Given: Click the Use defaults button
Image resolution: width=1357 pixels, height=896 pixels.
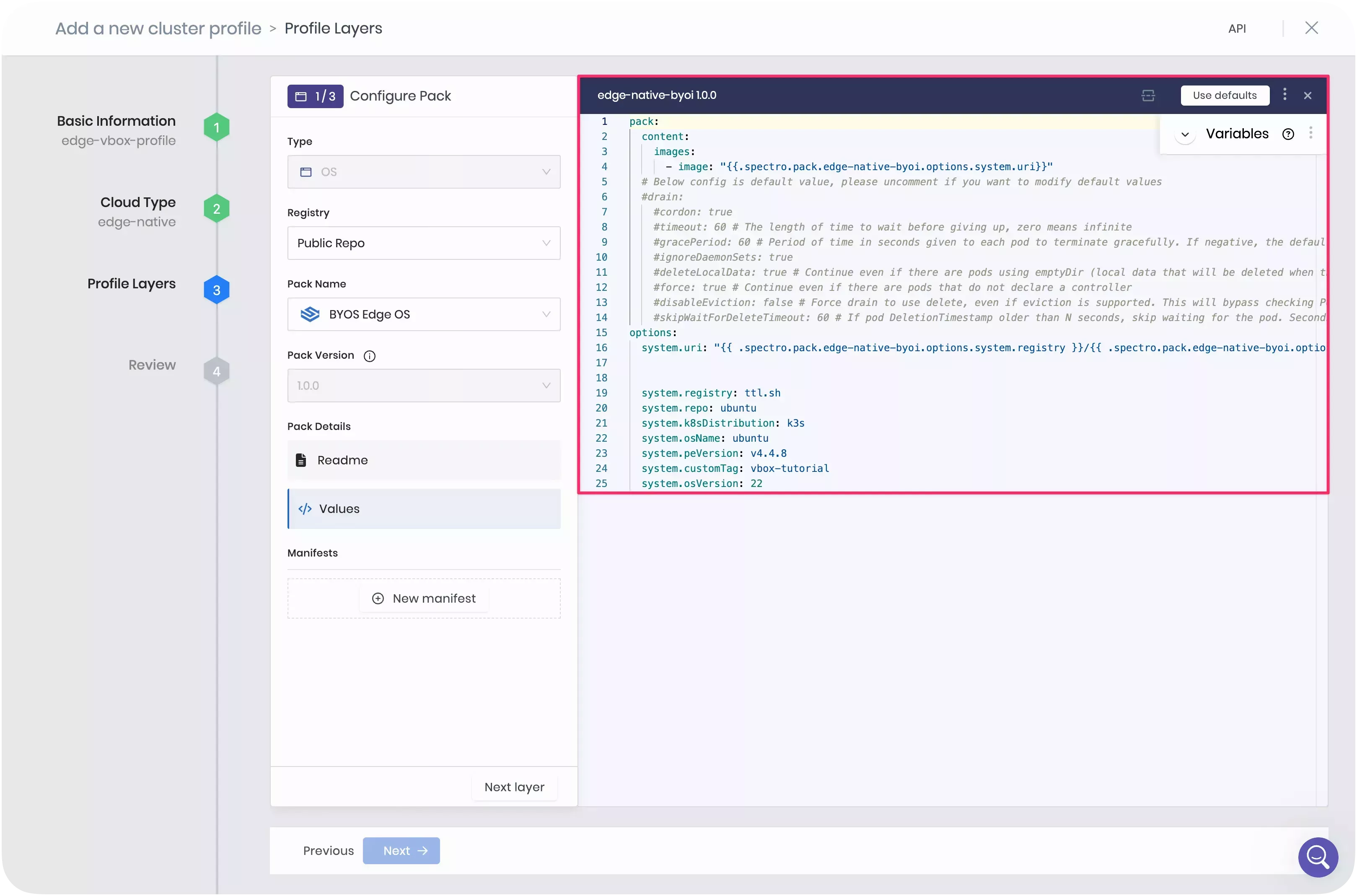Looking at the screenshot, I should (1225, 96).
